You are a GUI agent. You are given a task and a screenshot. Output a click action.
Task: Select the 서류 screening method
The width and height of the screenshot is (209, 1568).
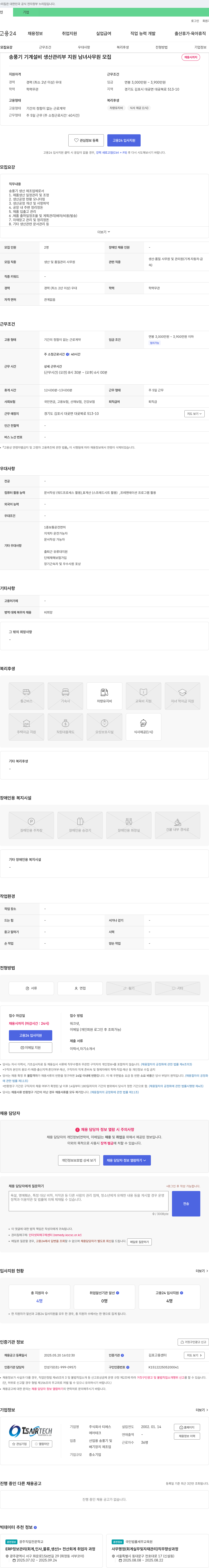(31, 989)
